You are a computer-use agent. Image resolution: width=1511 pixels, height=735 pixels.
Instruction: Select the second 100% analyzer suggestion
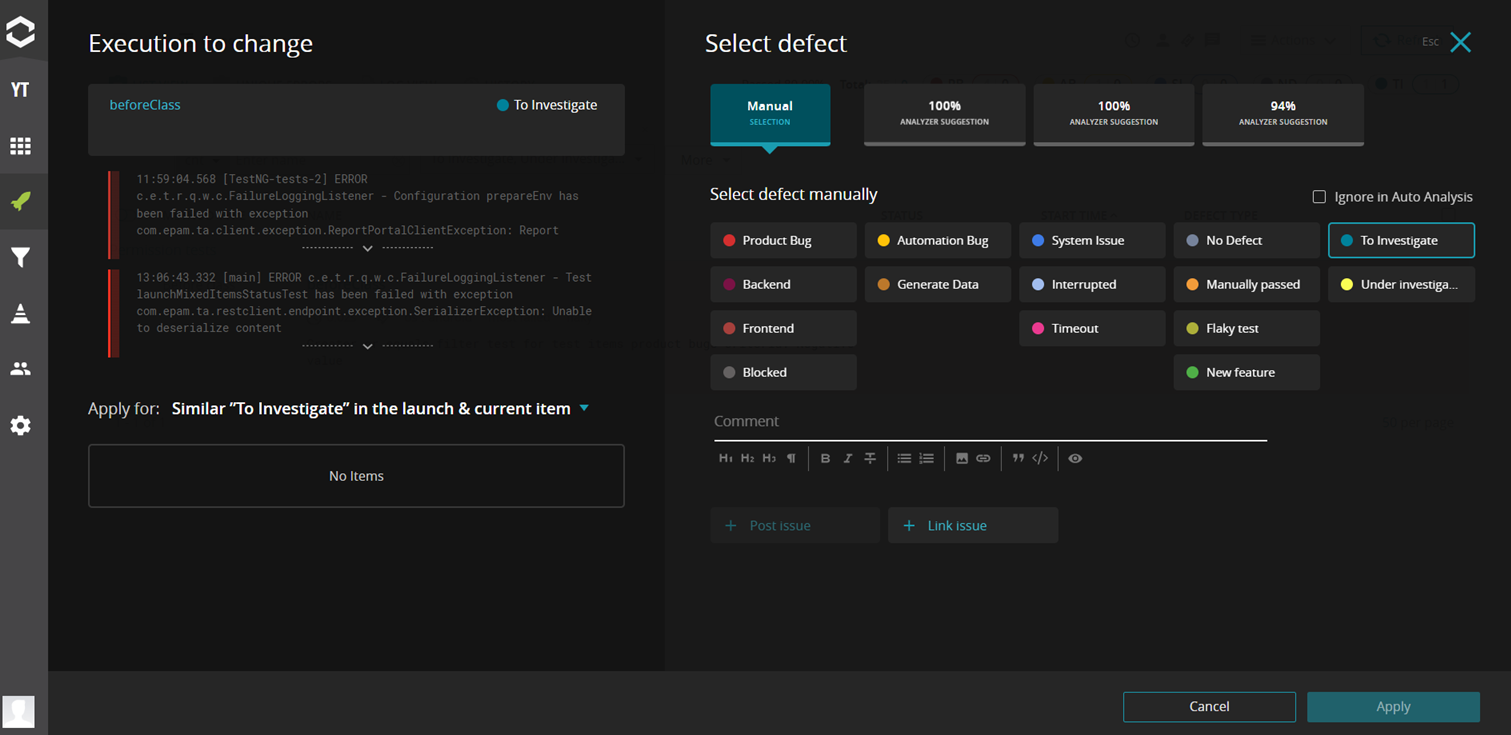coord(1113,113)
